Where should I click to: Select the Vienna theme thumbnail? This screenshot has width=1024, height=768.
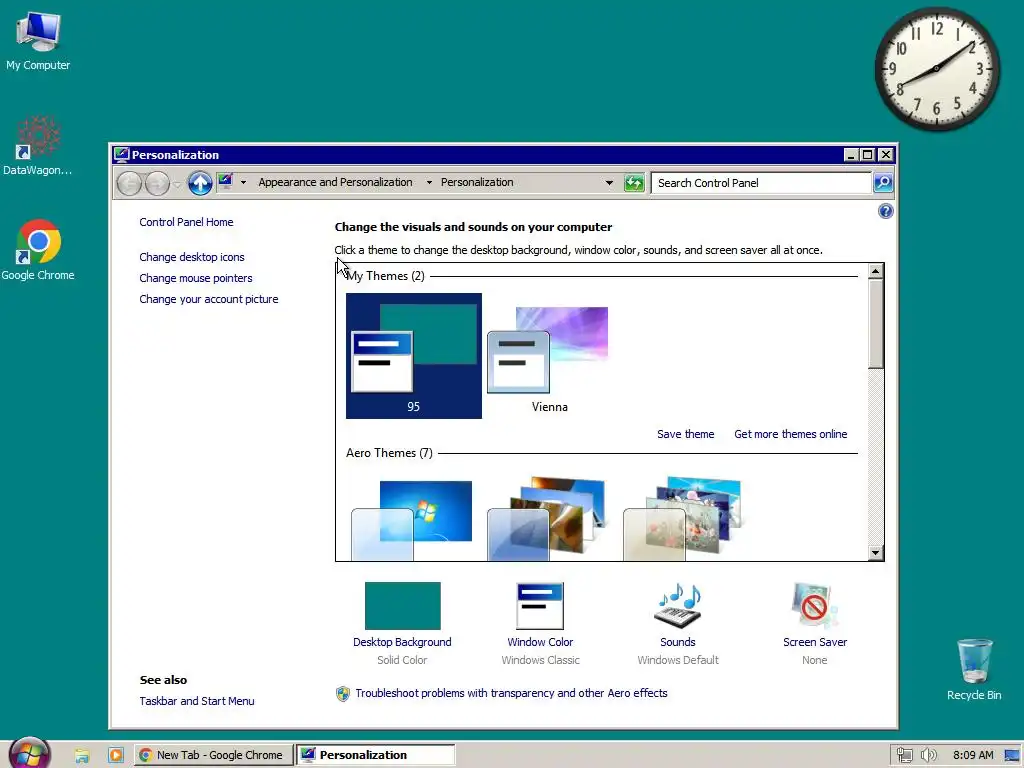pyautogui.click(x=549, y=356)
